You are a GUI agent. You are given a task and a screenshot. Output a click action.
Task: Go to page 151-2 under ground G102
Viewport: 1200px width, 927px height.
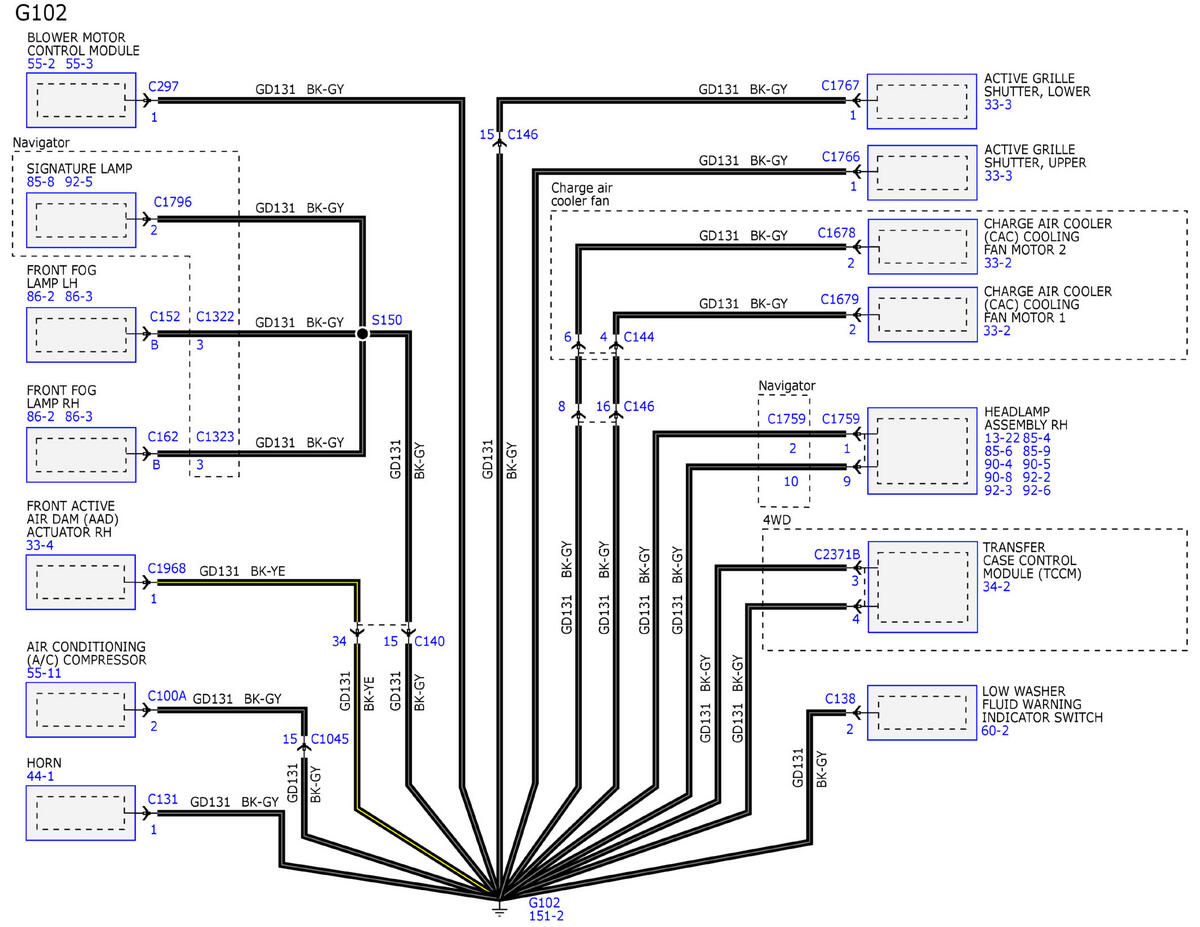548,915
